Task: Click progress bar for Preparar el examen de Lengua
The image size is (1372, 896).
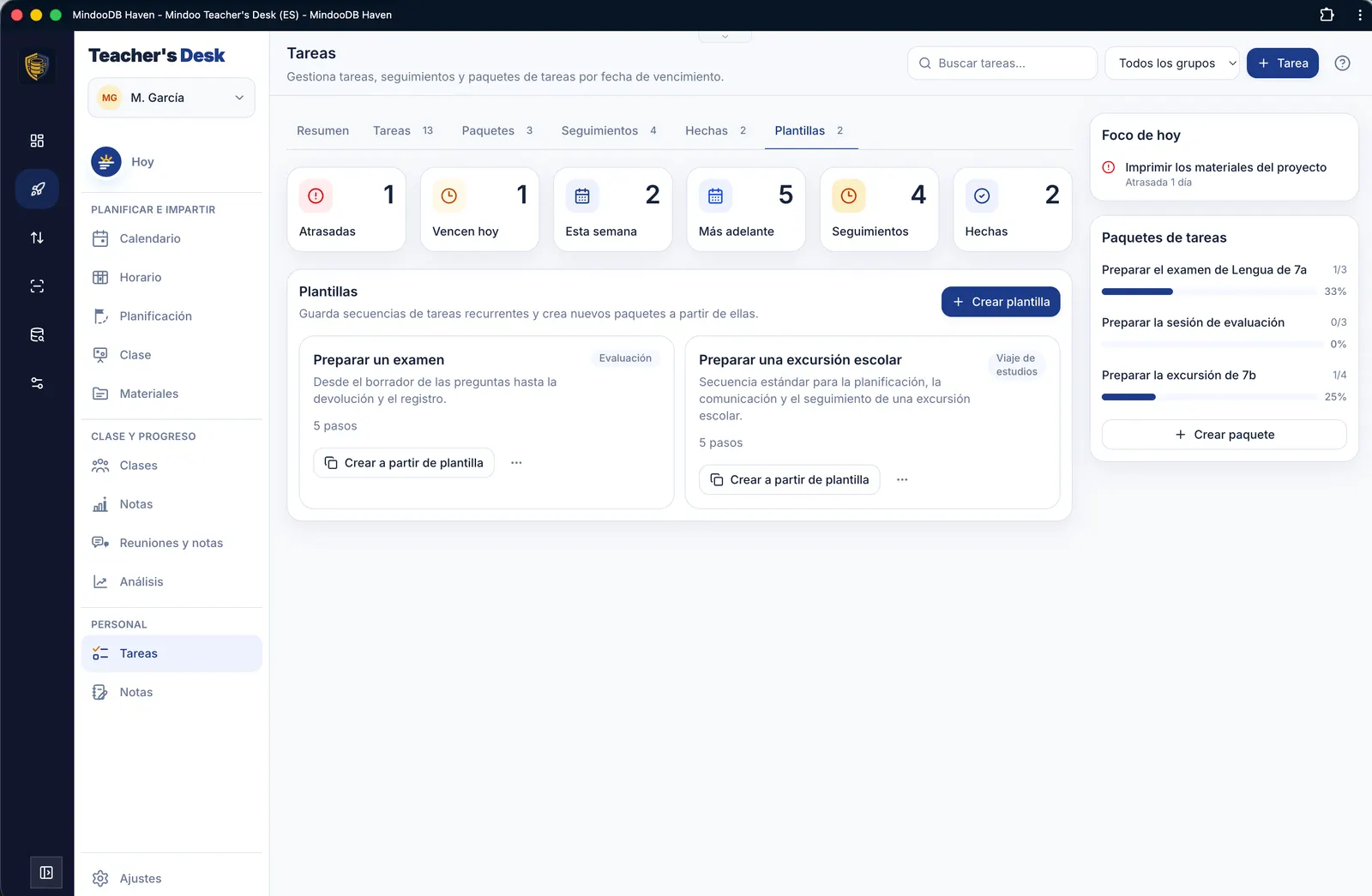Action: 1209,292
